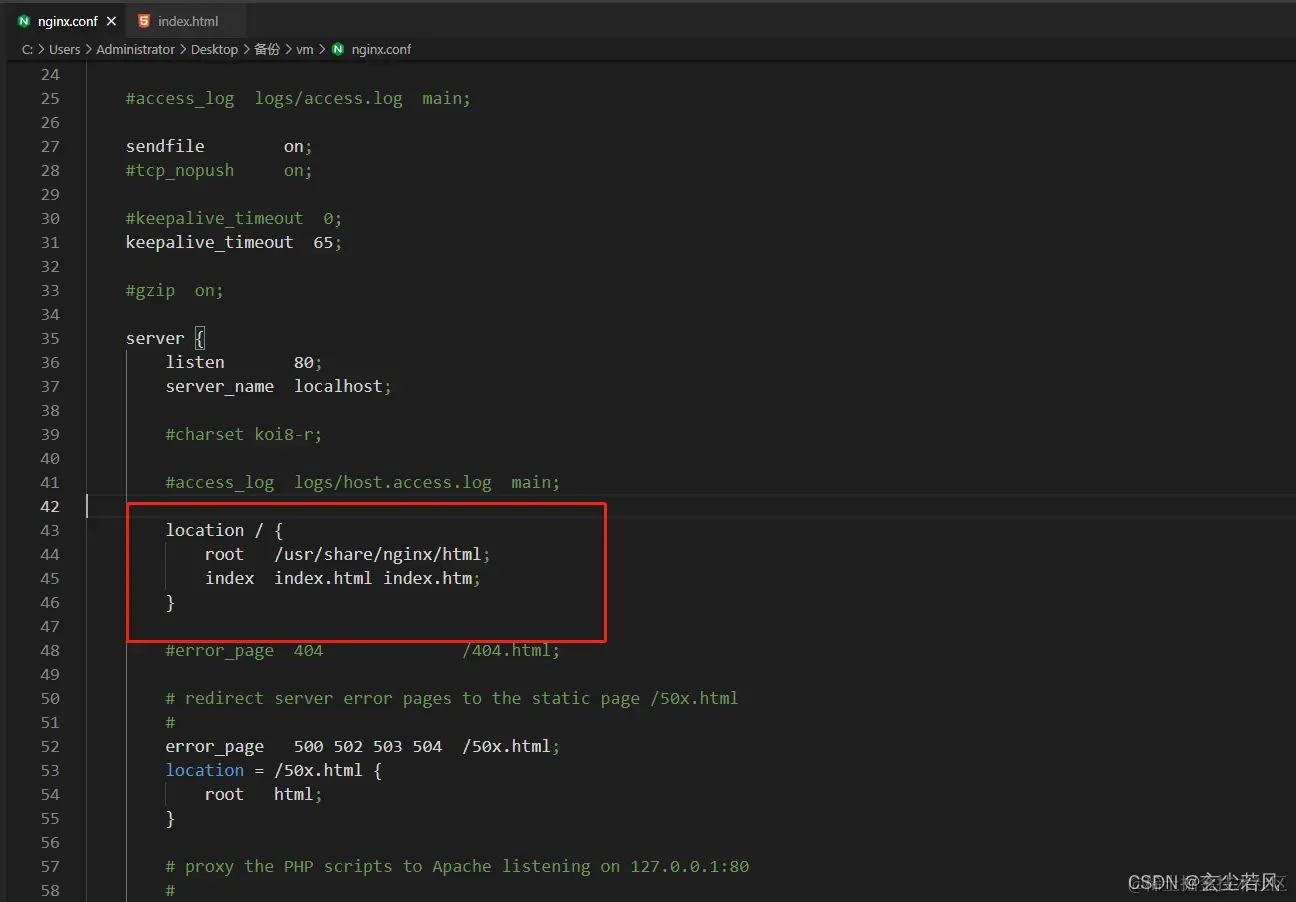Screen dimensions: 1296x902
Task: Click 'server_name' on line 37
Action: coord(220,386)
